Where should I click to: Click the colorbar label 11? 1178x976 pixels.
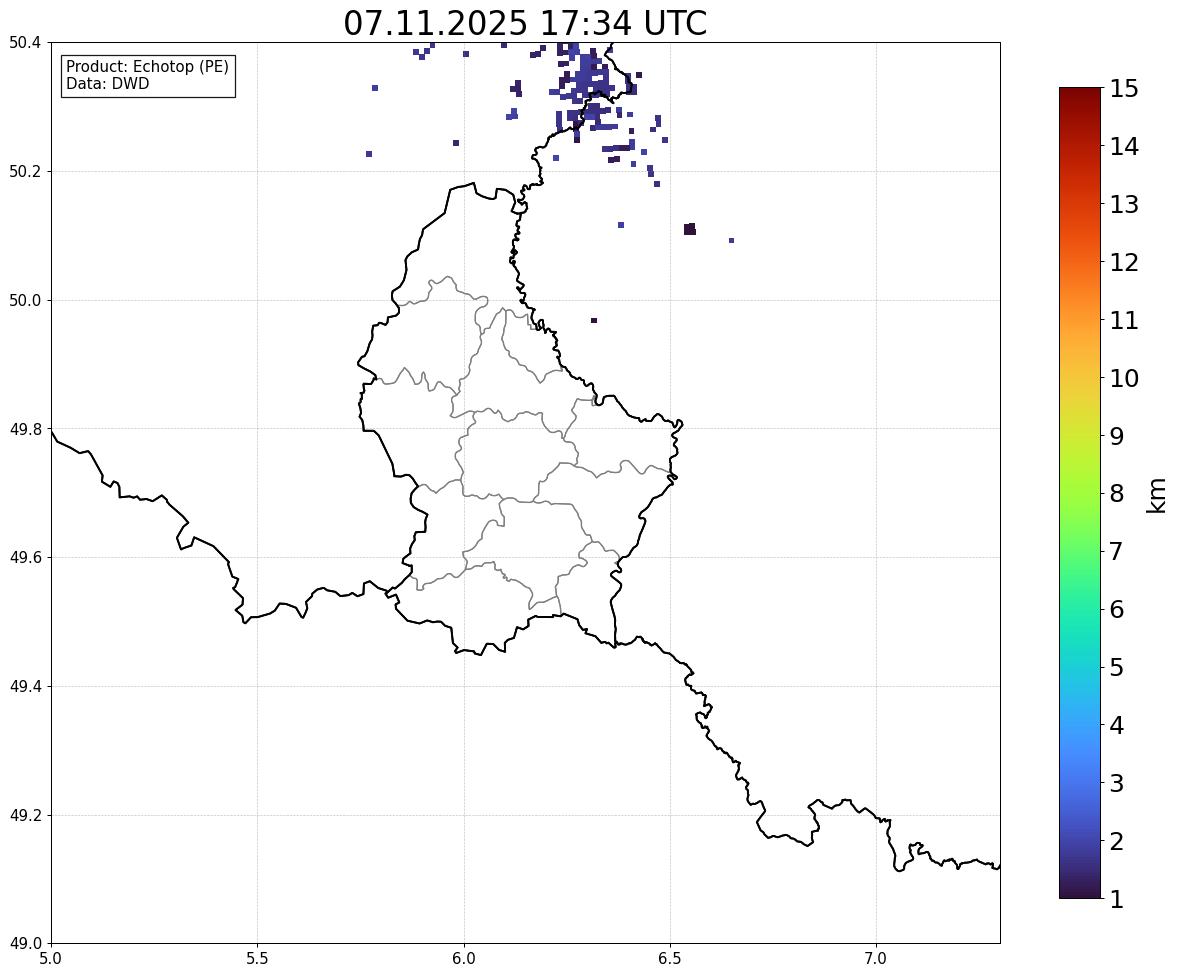click(x=1124, y=320)
